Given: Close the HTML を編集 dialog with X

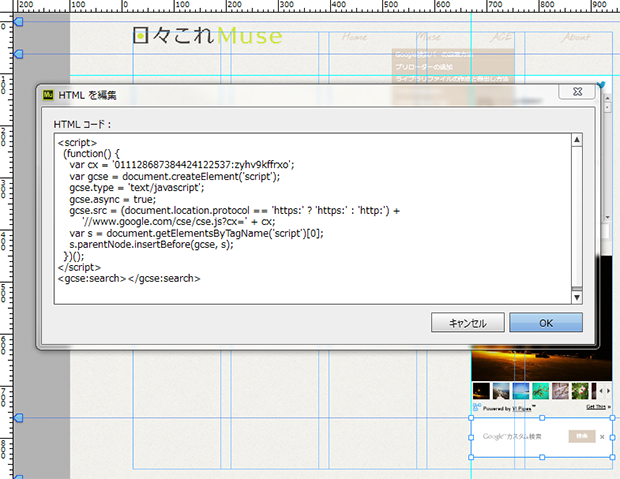Looking at the screenshot, I should 577,91.
